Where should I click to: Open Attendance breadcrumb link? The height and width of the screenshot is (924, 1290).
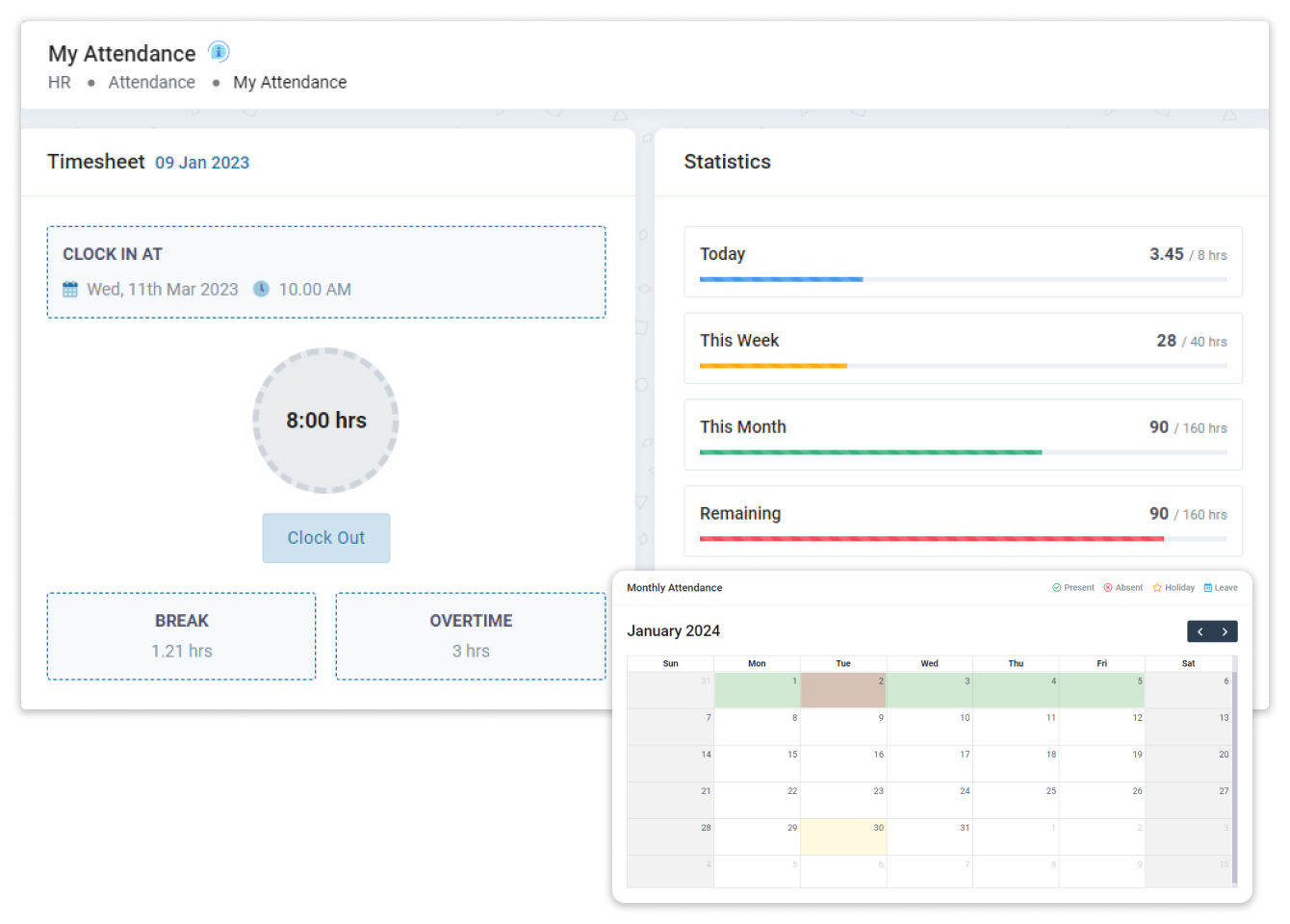[x=151, y=83]
